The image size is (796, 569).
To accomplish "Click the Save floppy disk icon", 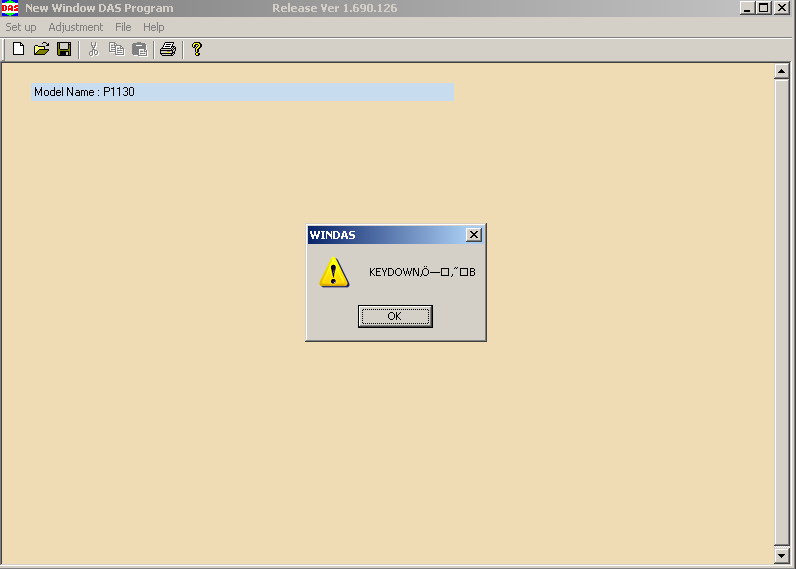I will [63, 49].
